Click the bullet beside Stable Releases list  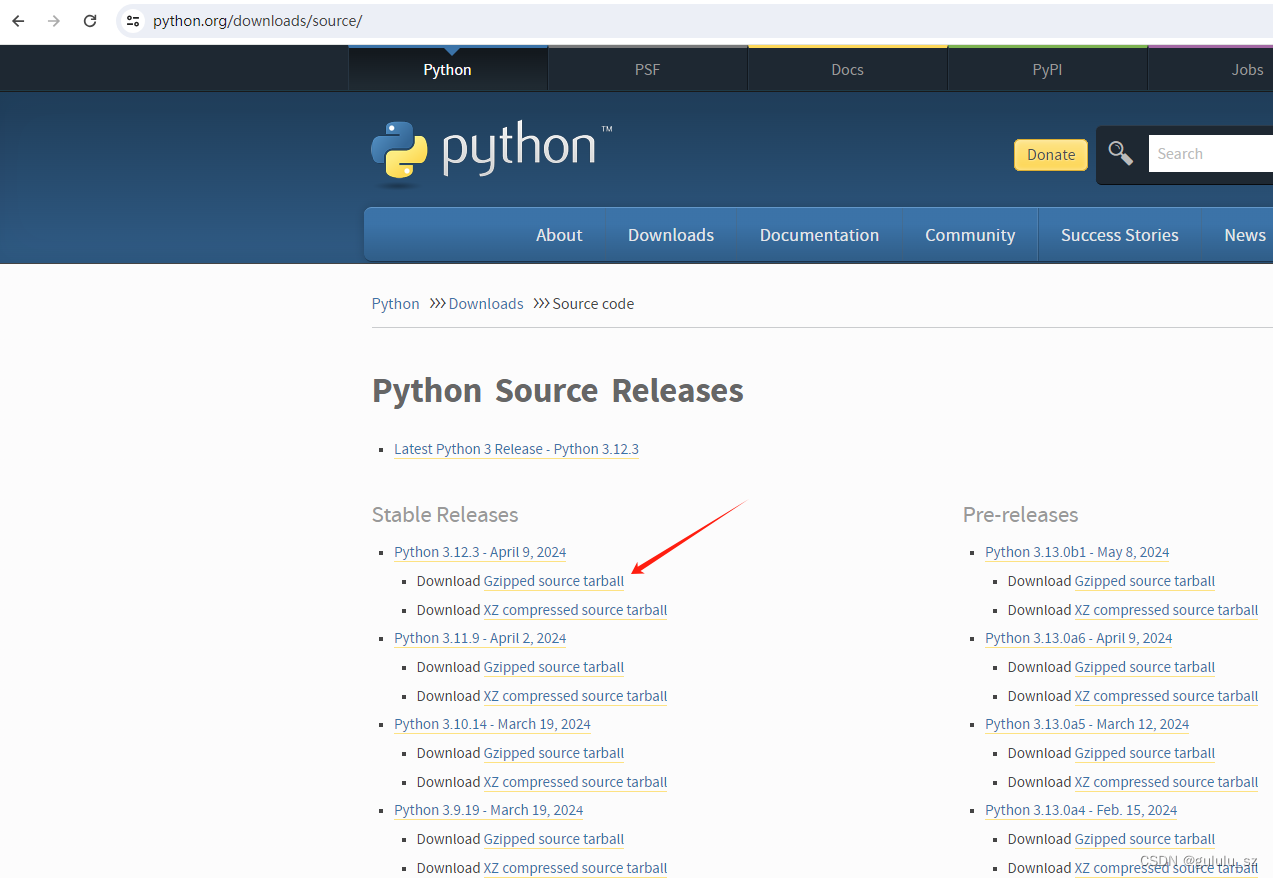pyautogui.click(x=380, y=552)
